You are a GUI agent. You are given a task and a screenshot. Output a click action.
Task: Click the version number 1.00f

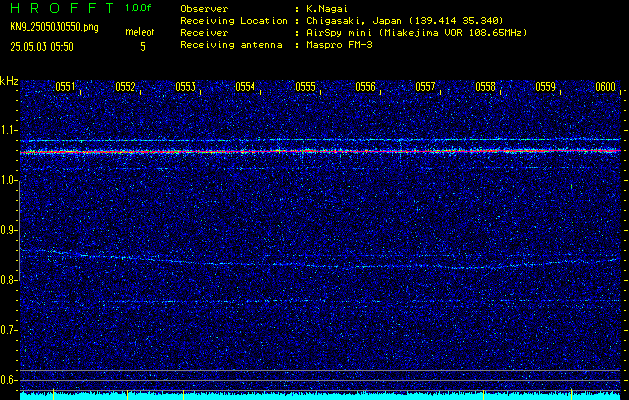point(138,8)
